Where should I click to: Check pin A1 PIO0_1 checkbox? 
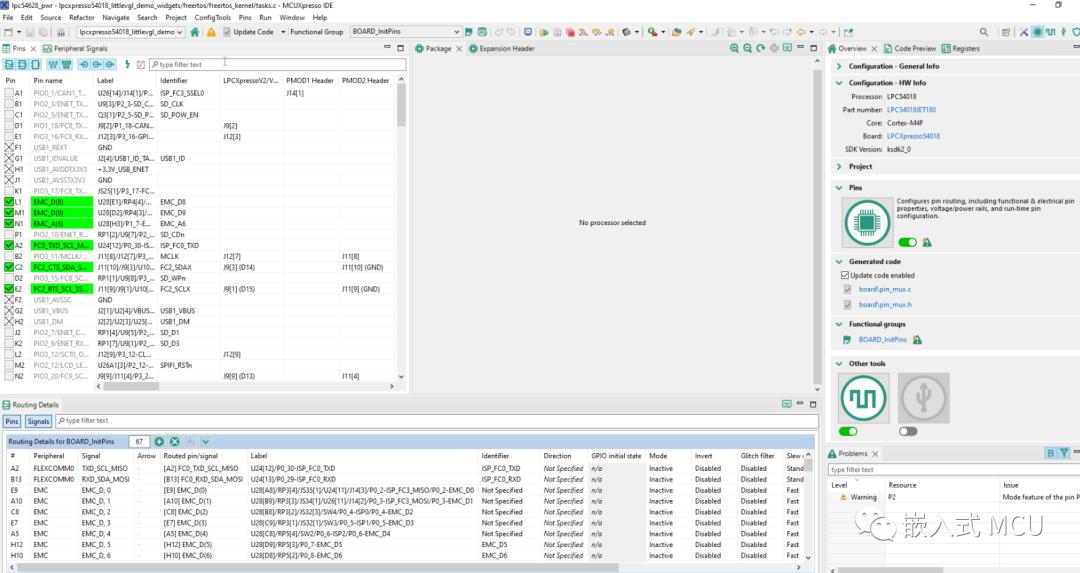(x=9, y=93)
